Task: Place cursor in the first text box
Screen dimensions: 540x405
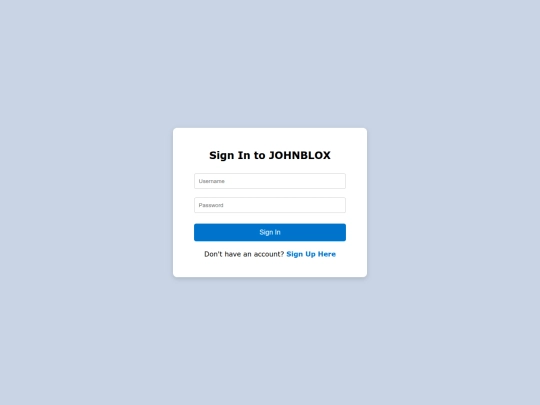Action: coord(270,181)
